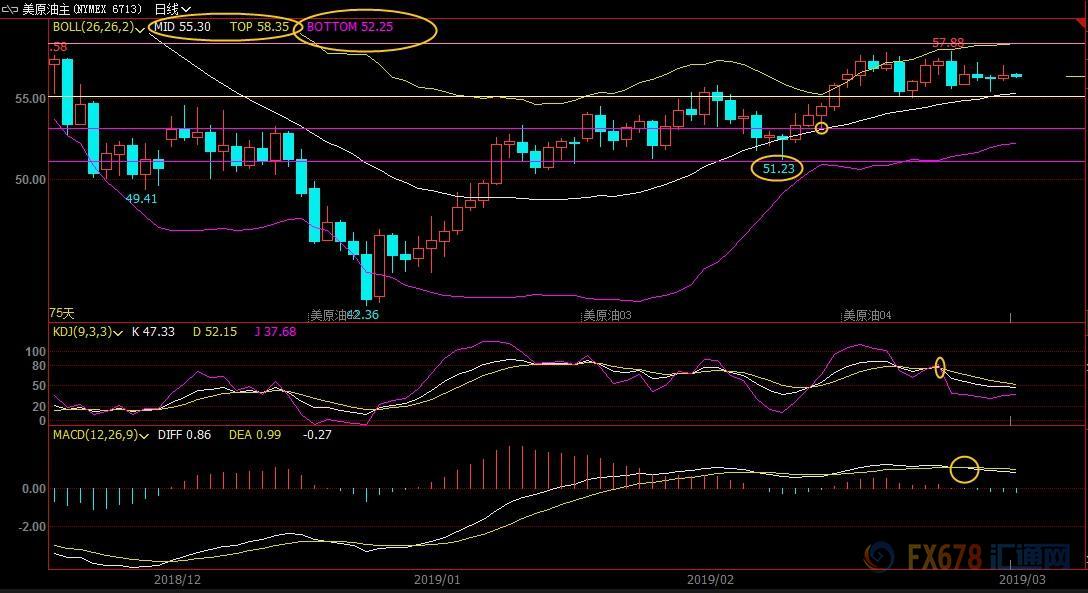Open the 日线 period dropdown
Screen dimensions: 1088x593
172,9
